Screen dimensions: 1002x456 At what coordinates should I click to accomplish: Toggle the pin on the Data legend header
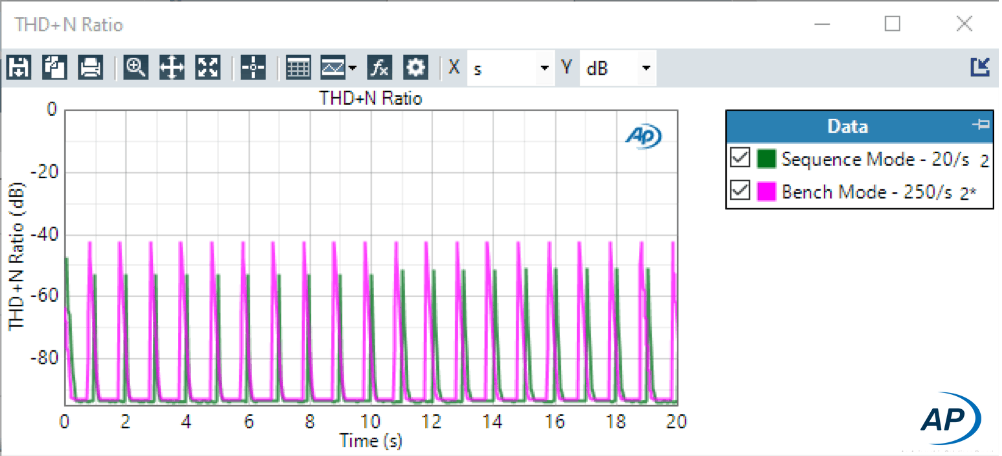click(980, 125)
